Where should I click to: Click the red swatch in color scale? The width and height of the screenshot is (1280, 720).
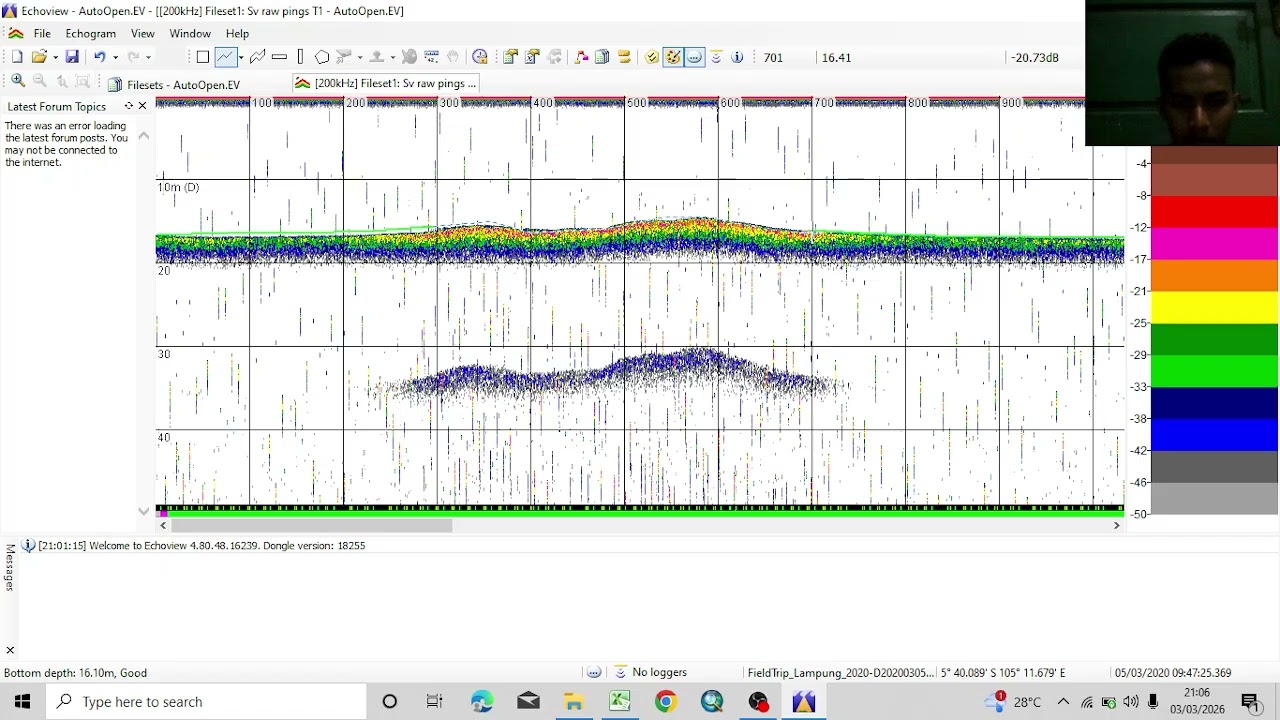point(1214,211)
